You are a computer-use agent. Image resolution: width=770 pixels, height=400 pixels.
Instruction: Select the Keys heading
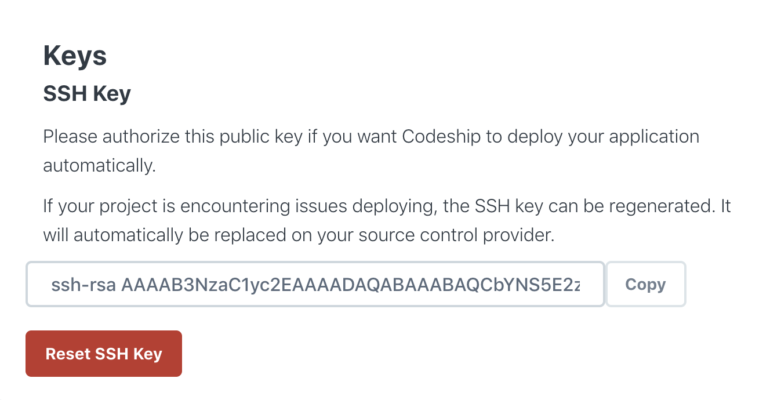pyautogui.click(x=75, y=55)
